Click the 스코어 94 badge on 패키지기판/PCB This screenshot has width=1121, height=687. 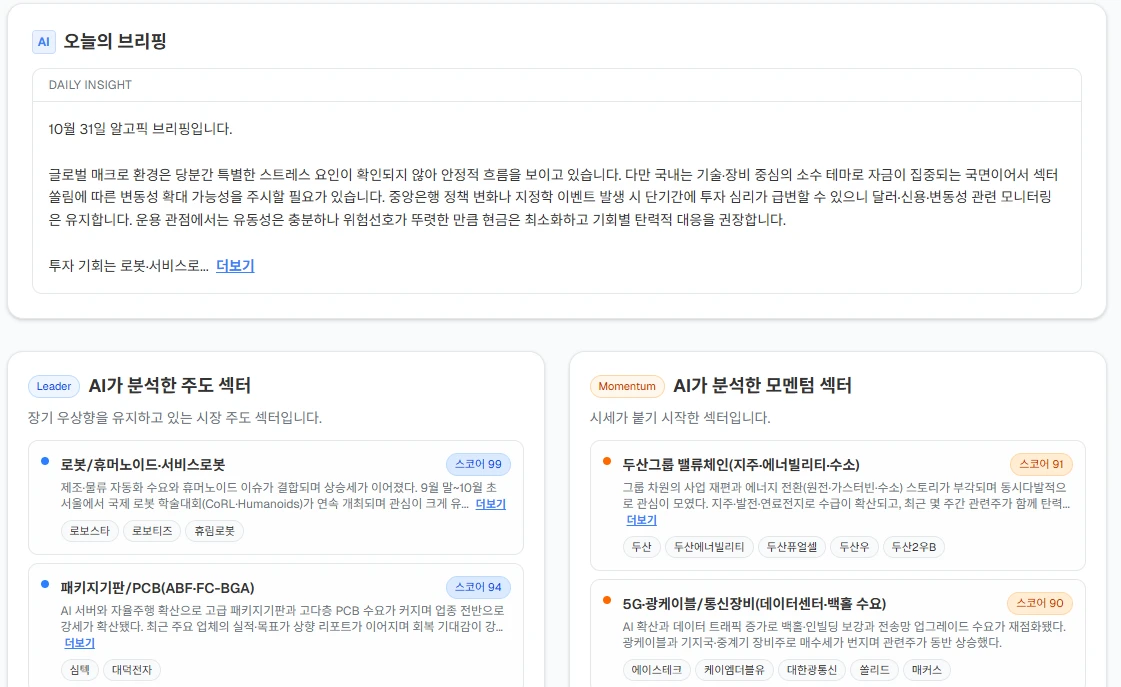[x=478, y=587]
